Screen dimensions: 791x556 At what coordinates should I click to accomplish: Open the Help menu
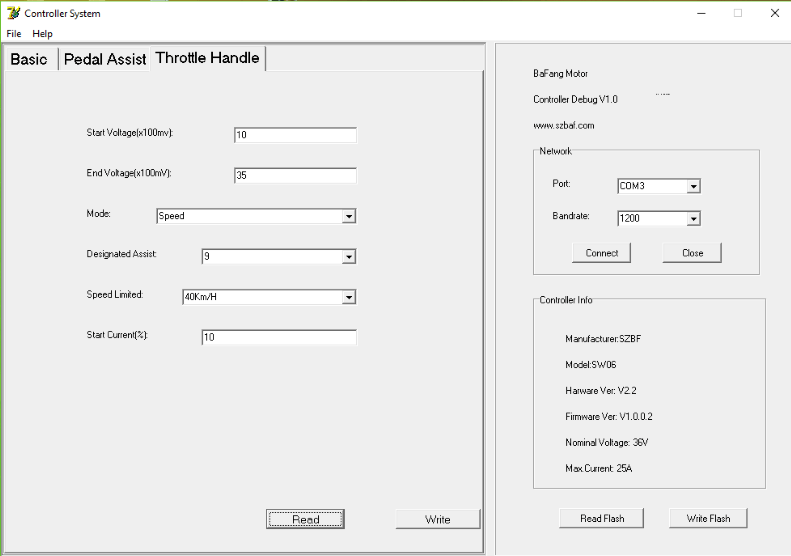pos(42,34)
